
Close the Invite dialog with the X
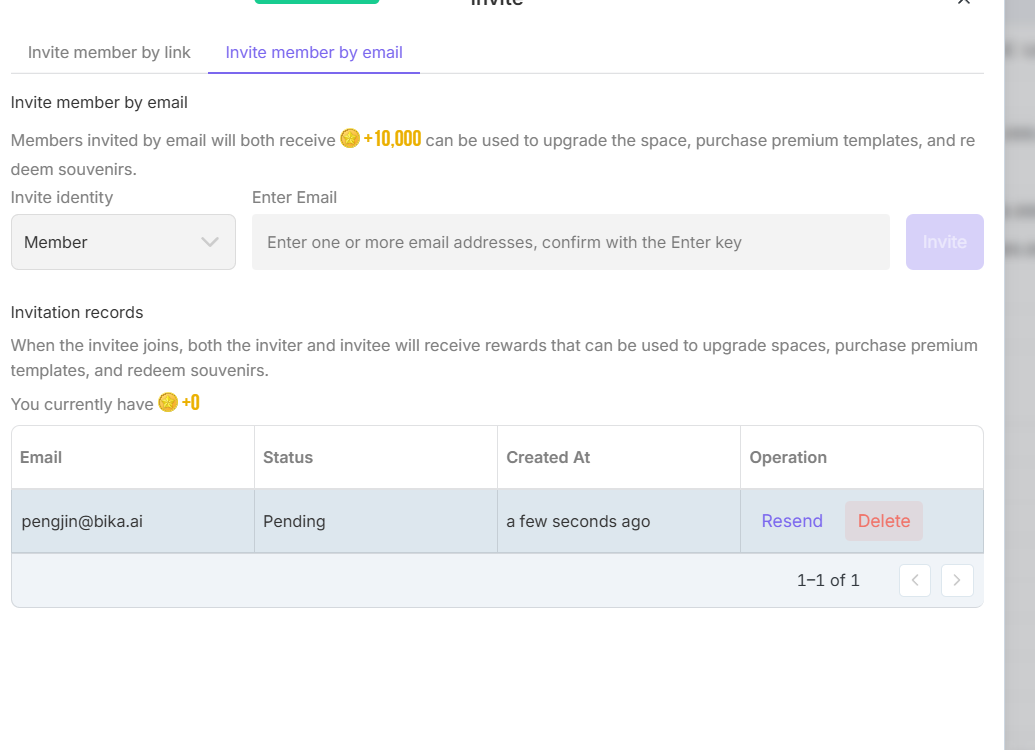pos(963,3)
